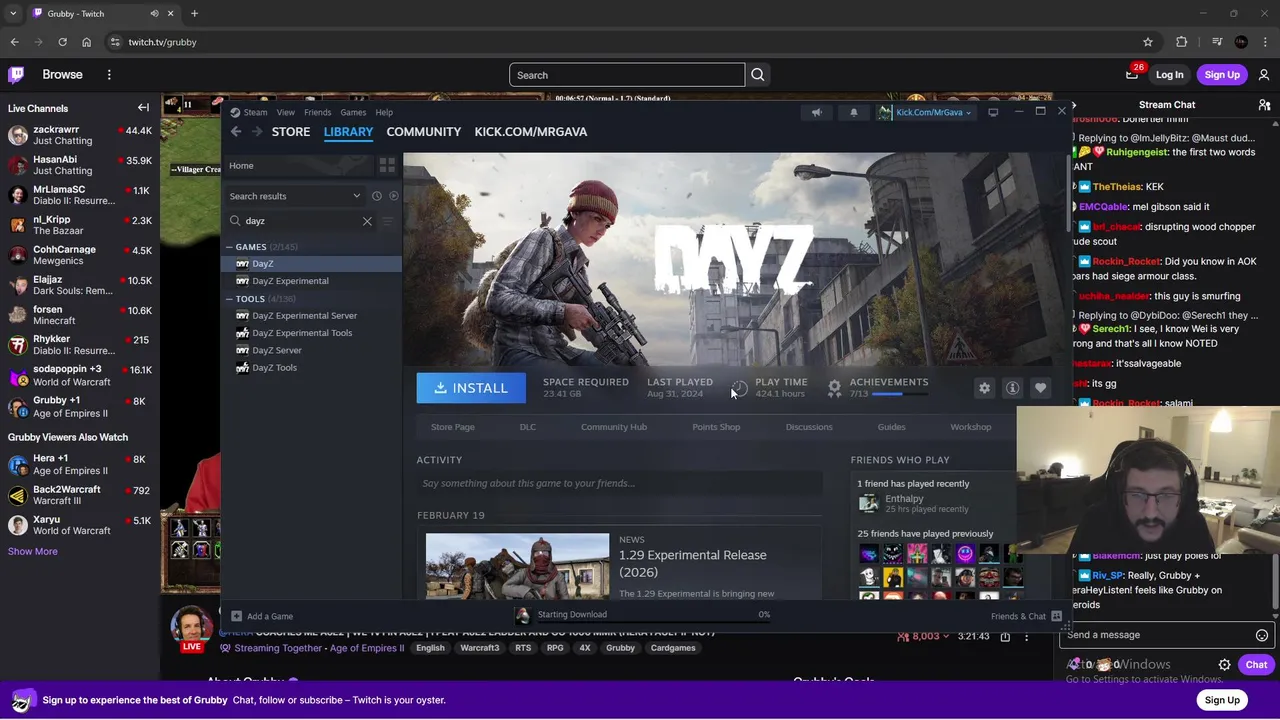Open forsen's Minecraft channel

coord(80,315)
